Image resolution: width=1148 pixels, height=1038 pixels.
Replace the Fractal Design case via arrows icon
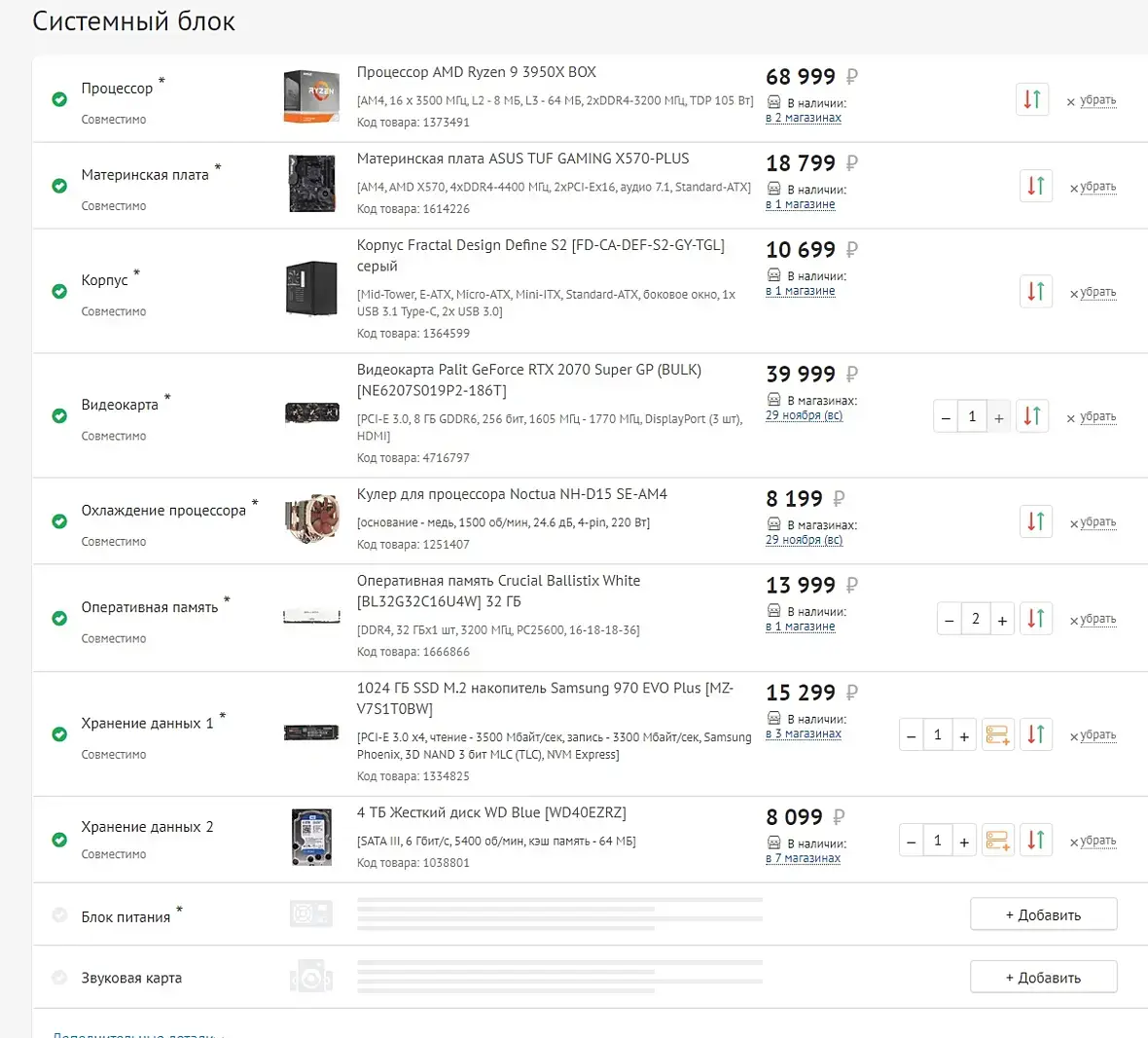[1035, 291]
